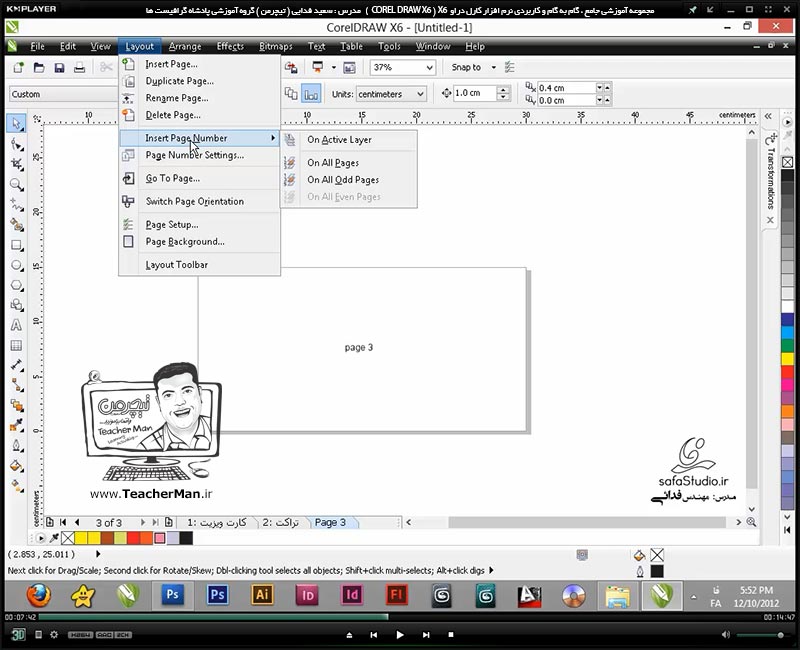The image size is (800, 650).
Task: Select the Rectangle tool
Action: coord(16,245)
